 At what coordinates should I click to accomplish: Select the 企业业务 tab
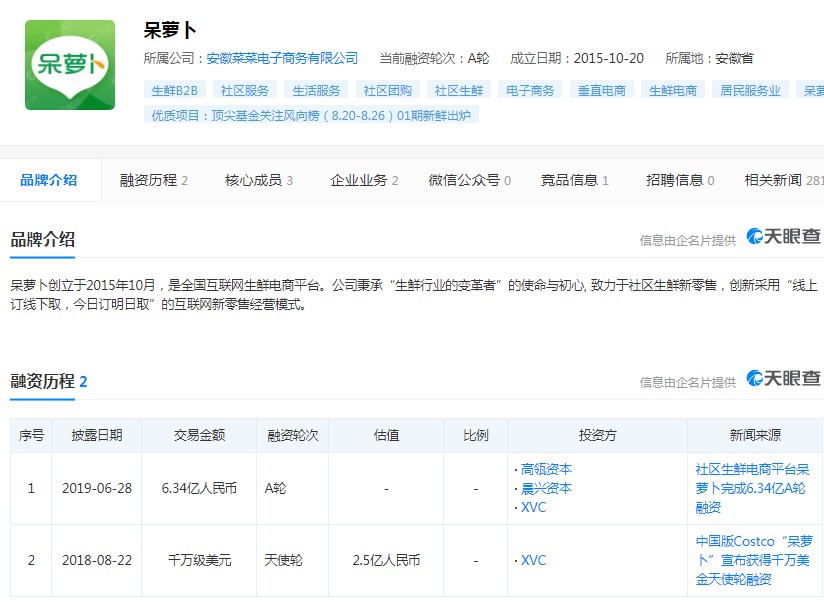pyautogui.click(x=364, y=180)
